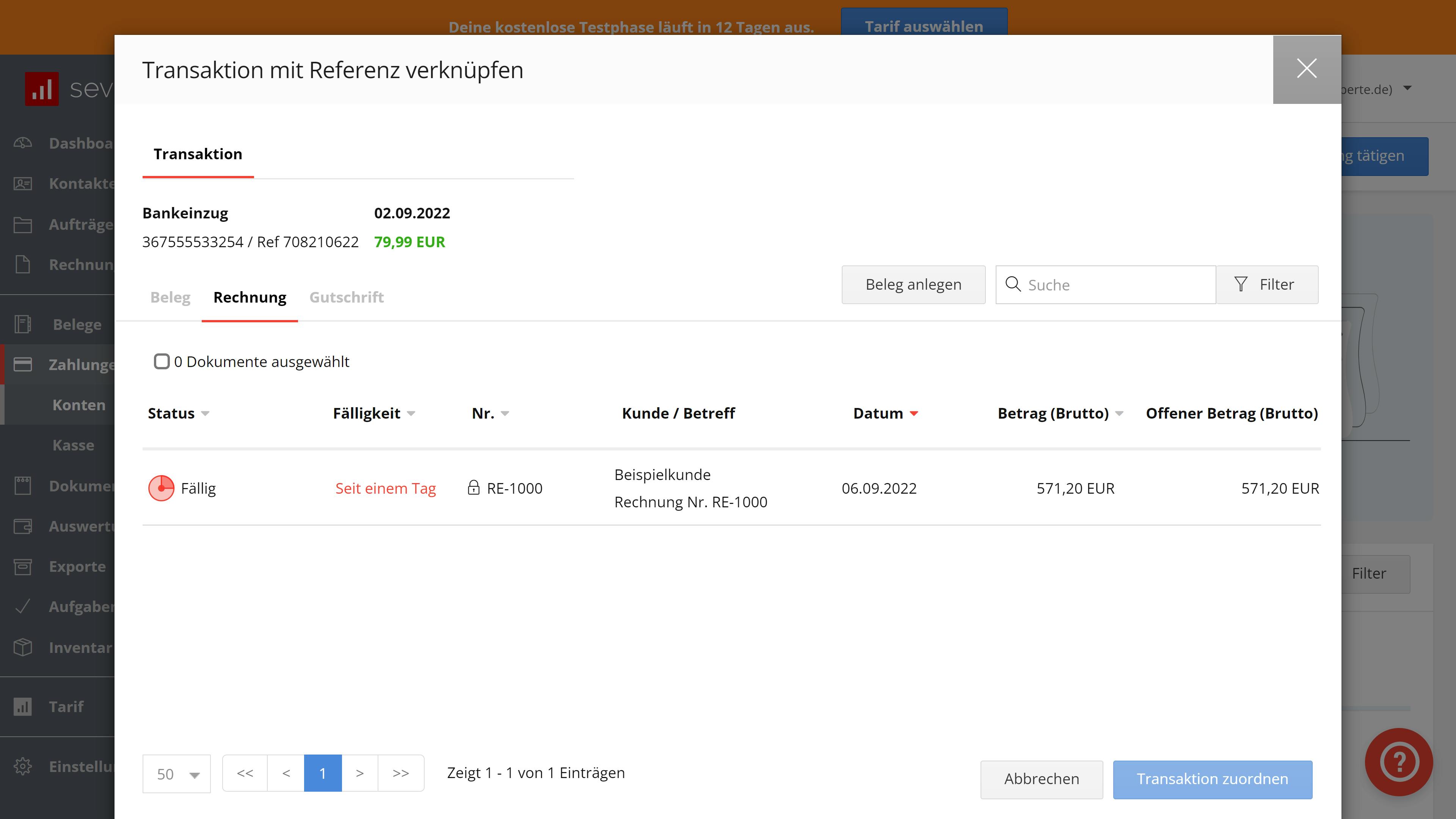Click the Beleg anlegen button

pyautogui.click(x=913, y=284)
